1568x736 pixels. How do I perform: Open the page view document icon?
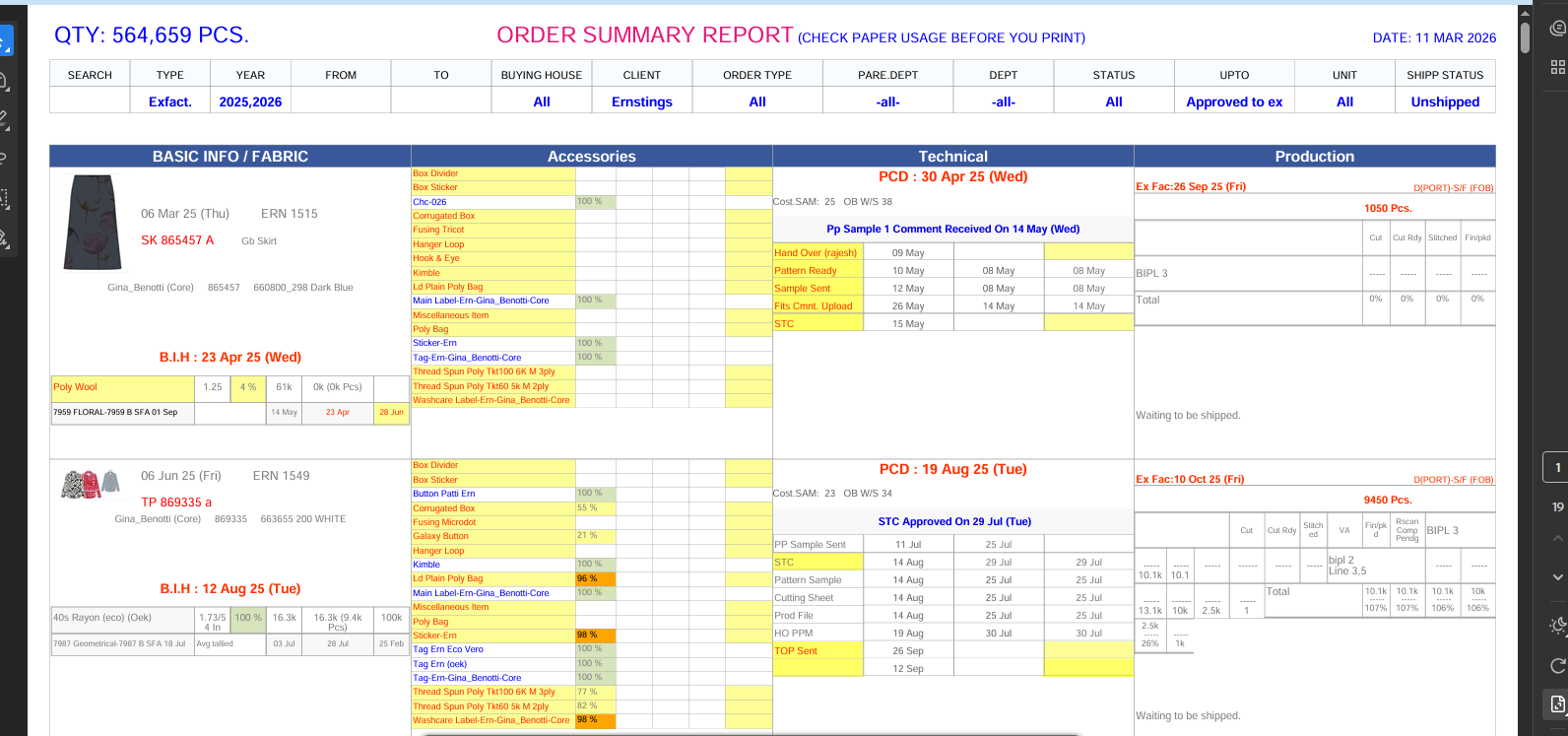(x=1557, y=703)
